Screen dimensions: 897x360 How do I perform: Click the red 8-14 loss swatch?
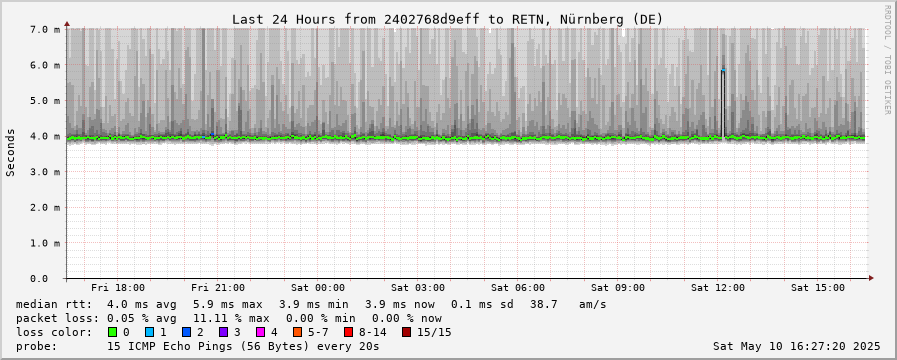pos(348,332)
